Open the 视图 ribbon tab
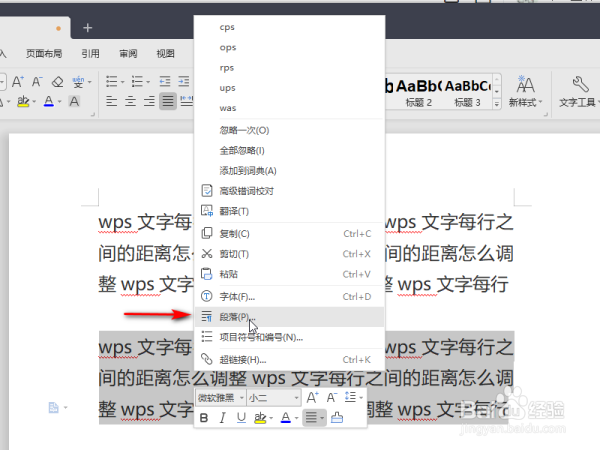This screenshot has width=600, height=450. click(165, 54)
